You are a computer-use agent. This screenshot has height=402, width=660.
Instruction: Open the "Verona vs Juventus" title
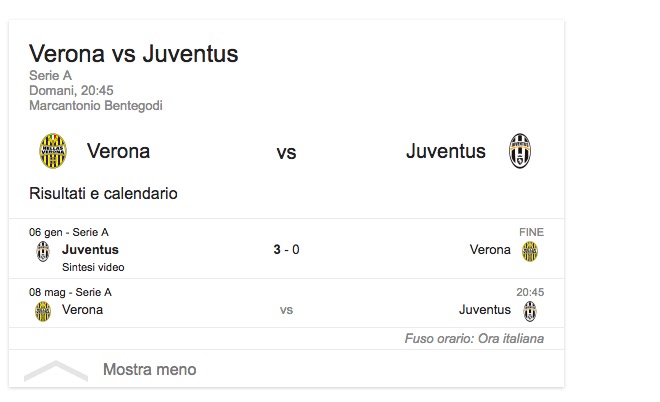[x=133, y=53]
